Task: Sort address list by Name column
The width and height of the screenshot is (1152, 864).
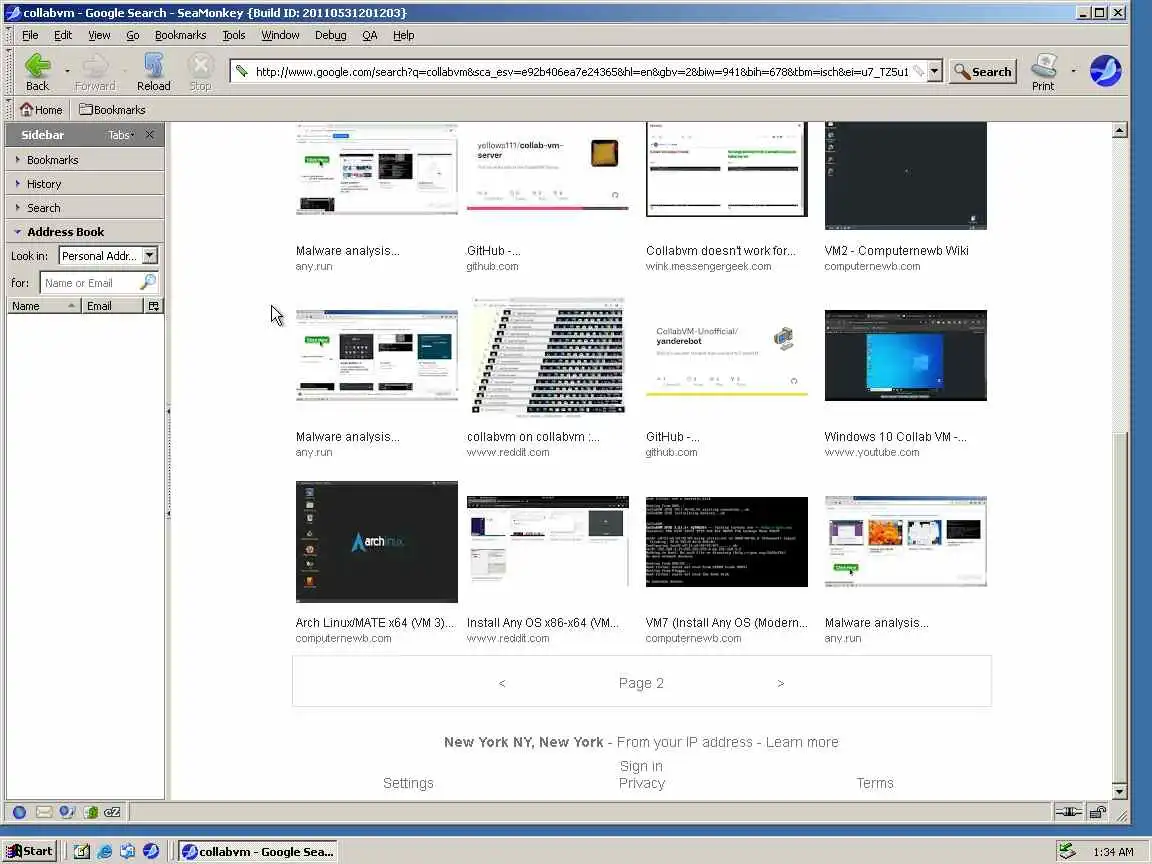Action: coord(43,306)
